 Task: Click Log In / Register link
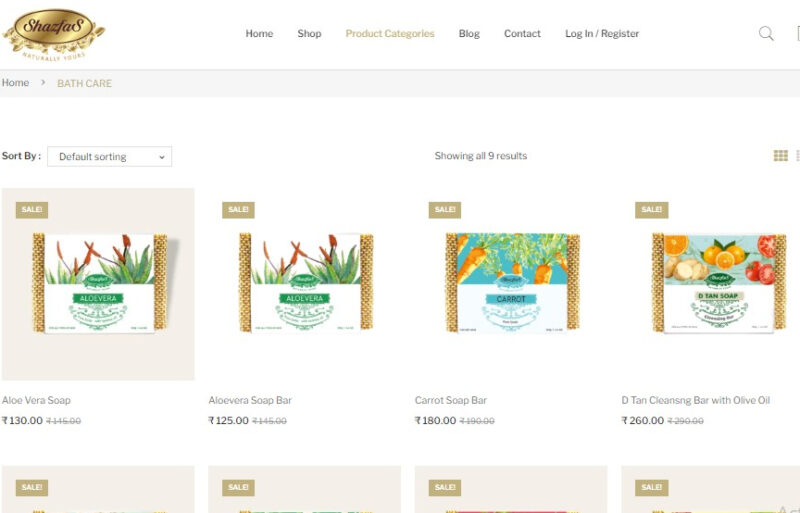click(x=602, y=34)
